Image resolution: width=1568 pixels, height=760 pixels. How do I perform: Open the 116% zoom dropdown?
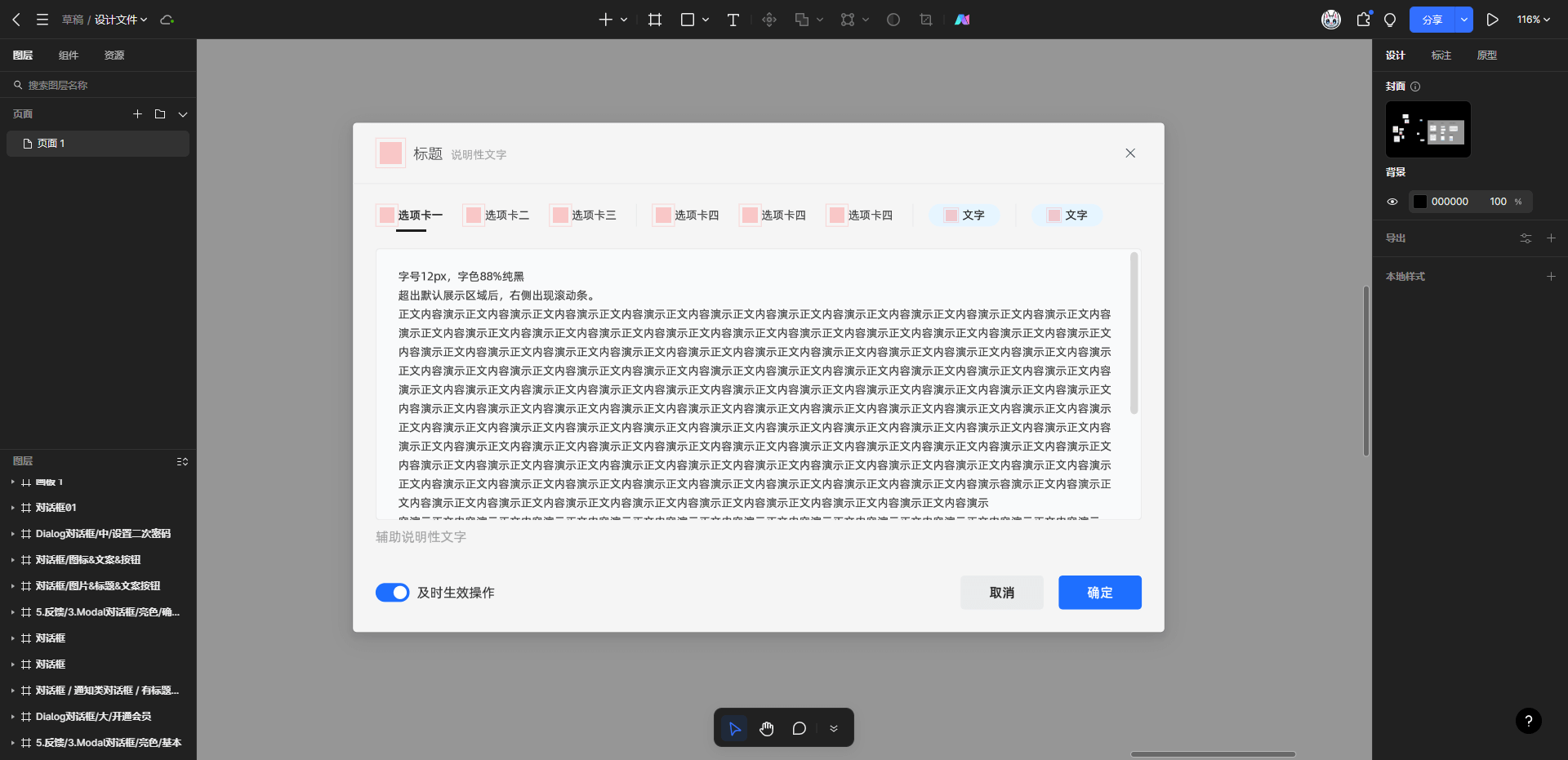(1534, 20)
